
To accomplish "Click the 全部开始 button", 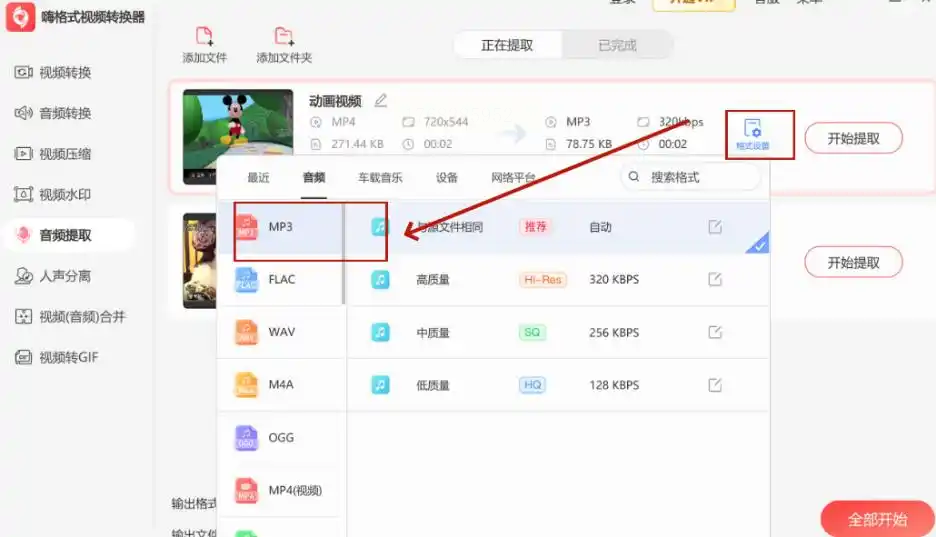I will [878, 519].
